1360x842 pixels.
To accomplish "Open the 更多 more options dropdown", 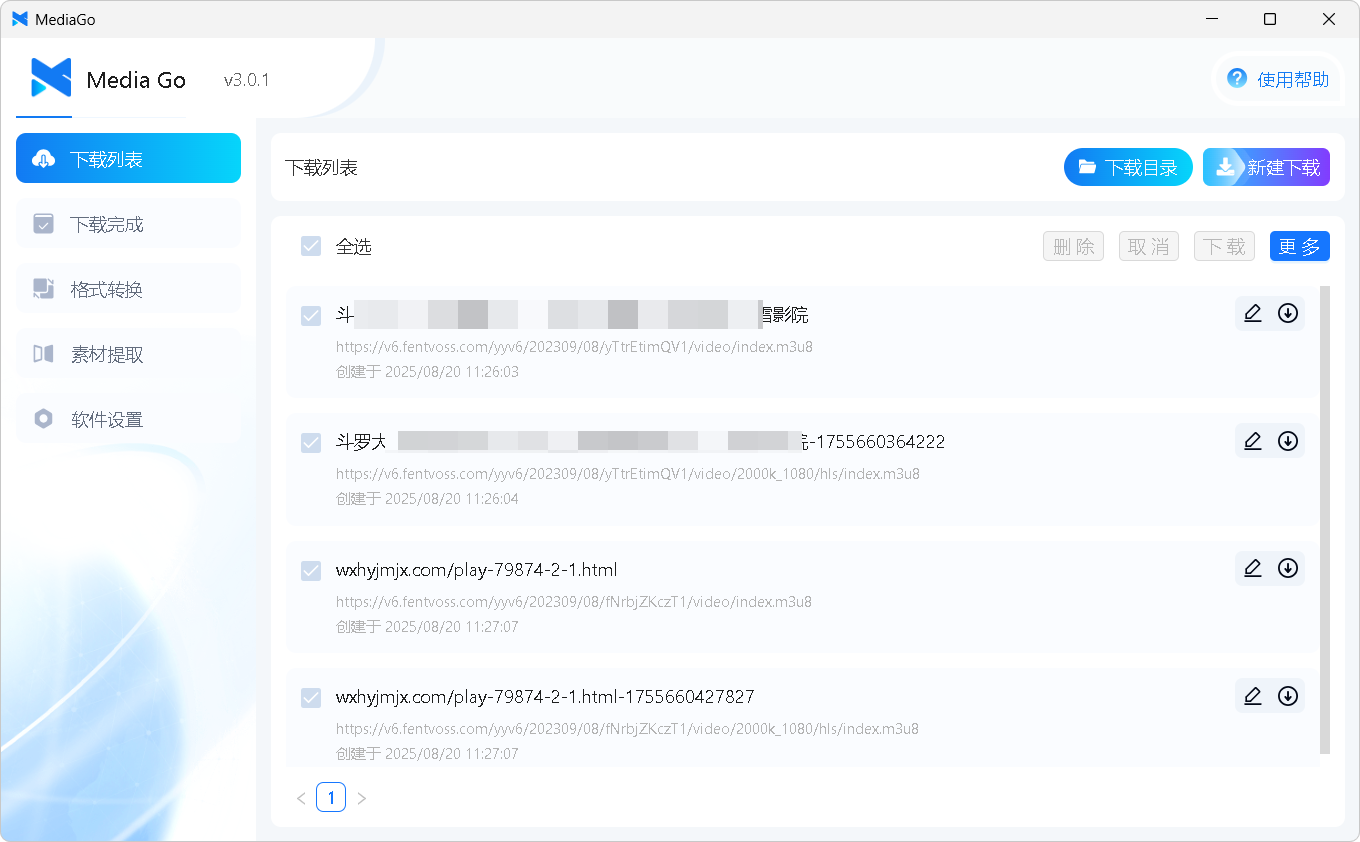I will point(1299,246).
